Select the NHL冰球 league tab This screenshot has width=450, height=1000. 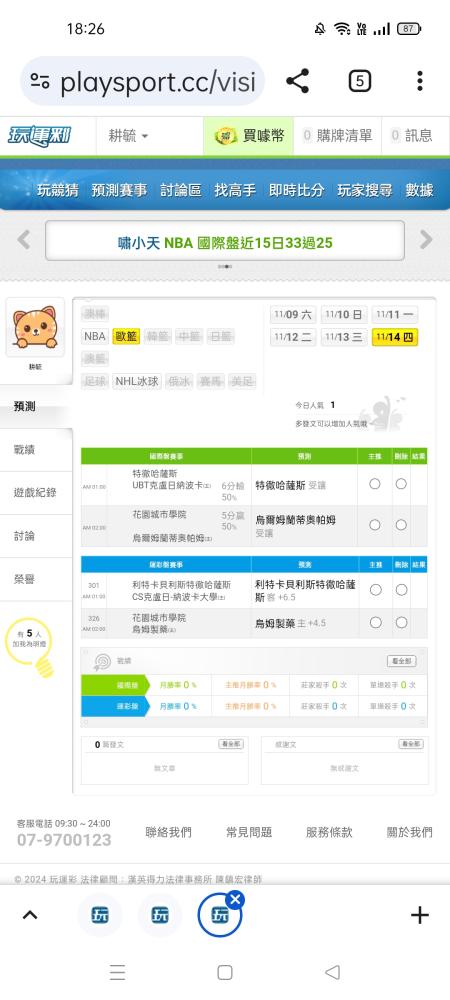tap(137, 381)
